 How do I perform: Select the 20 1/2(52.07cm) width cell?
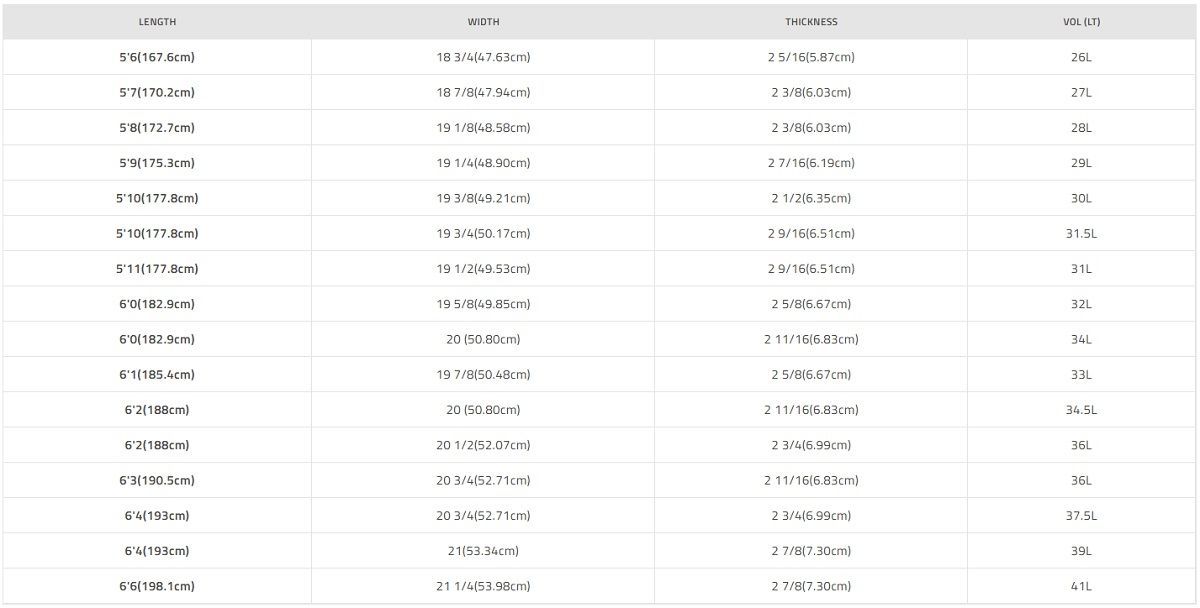coord(483,445)
